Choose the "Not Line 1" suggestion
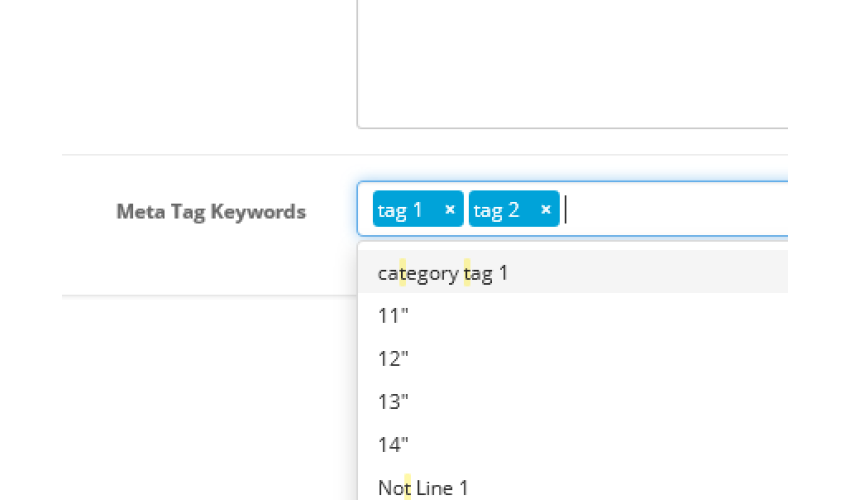 572,485
